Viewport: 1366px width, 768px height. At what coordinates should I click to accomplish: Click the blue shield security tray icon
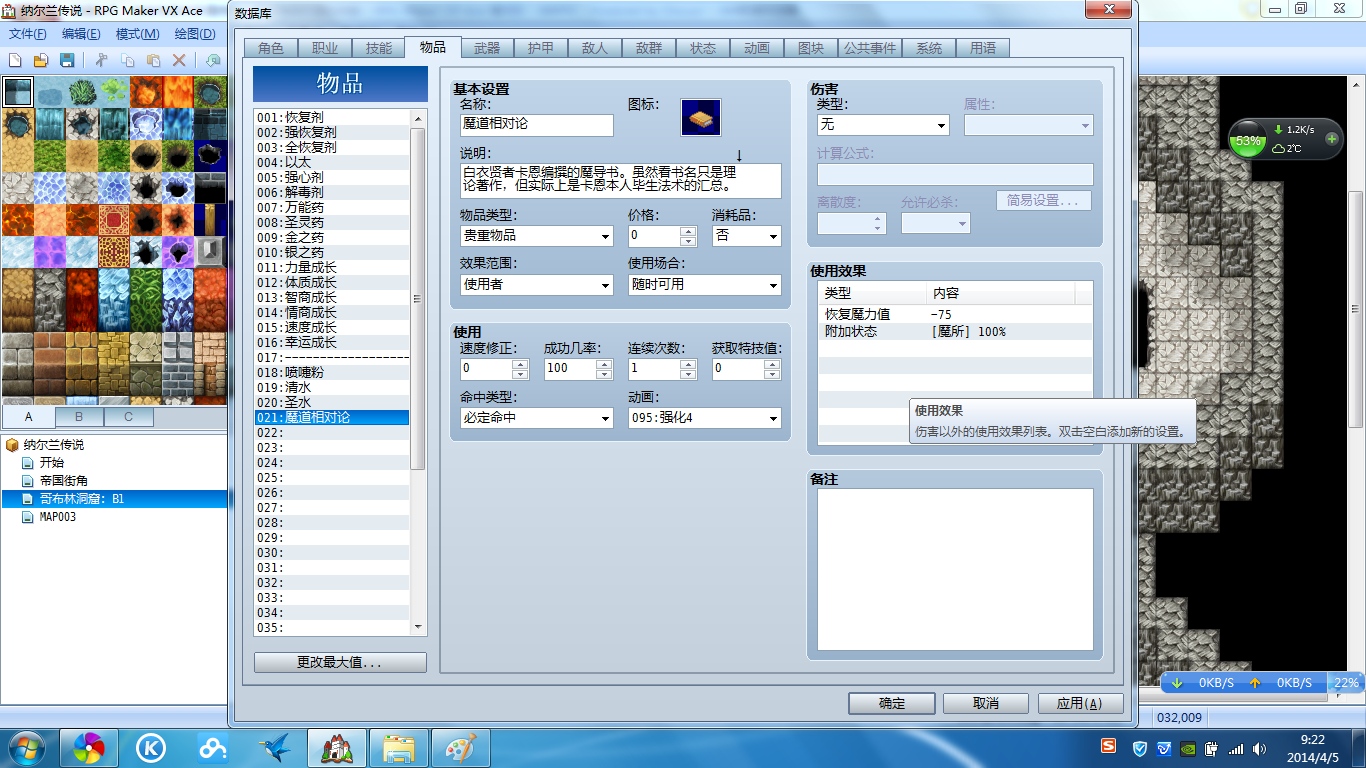[x=1140, y=748]
